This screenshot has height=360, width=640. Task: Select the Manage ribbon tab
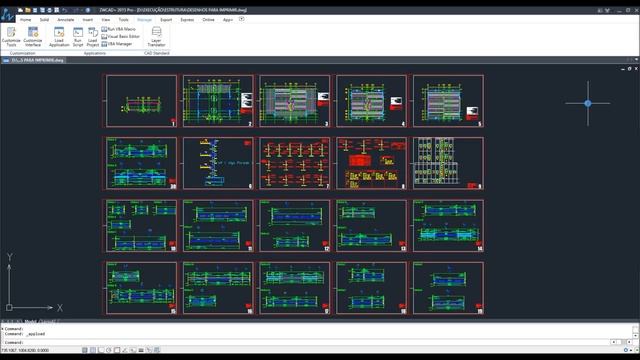(144, 20)
